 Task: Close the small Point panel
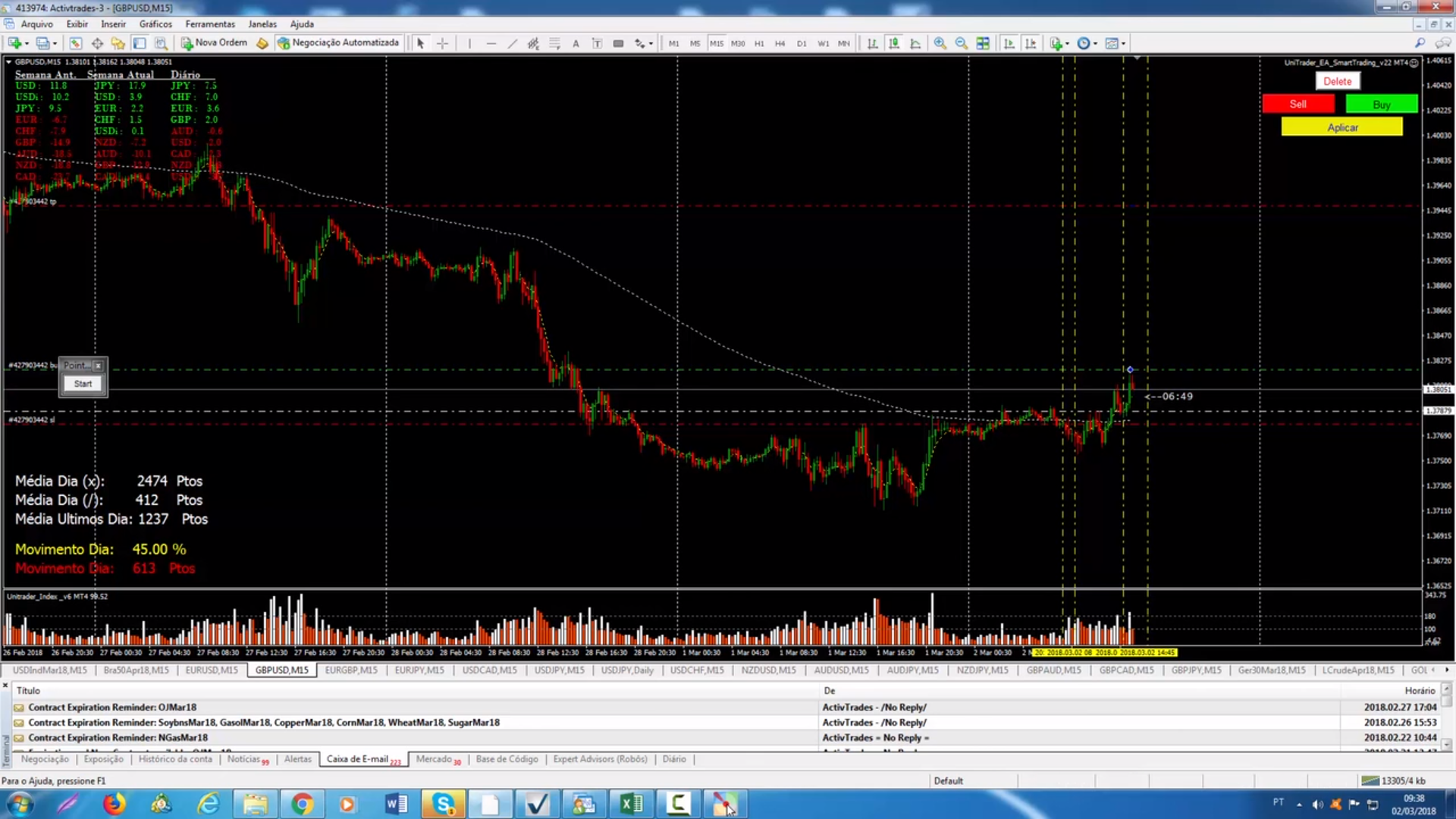[98, 366]
